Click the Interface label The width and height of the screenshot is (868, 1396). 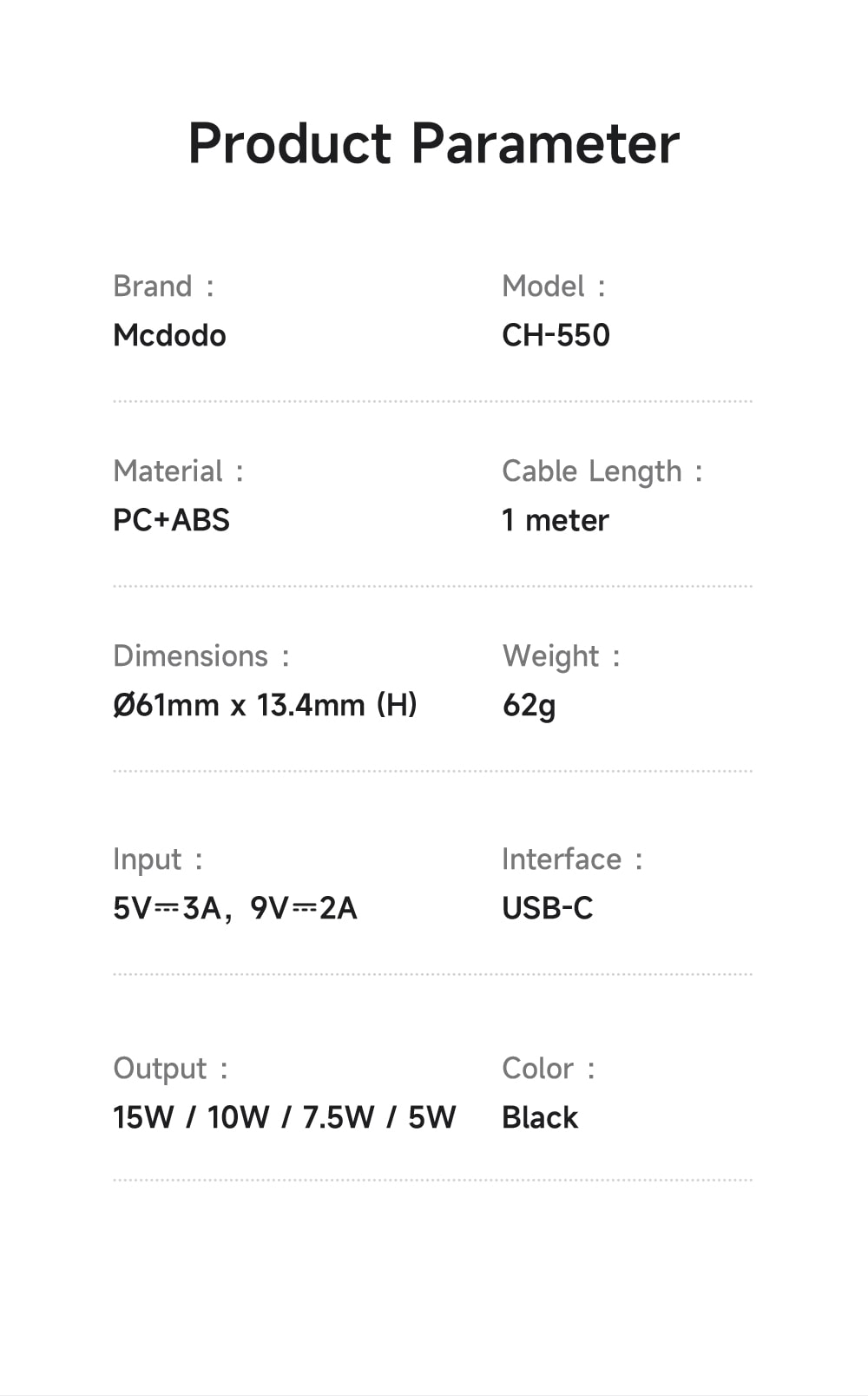coord(562,859)
